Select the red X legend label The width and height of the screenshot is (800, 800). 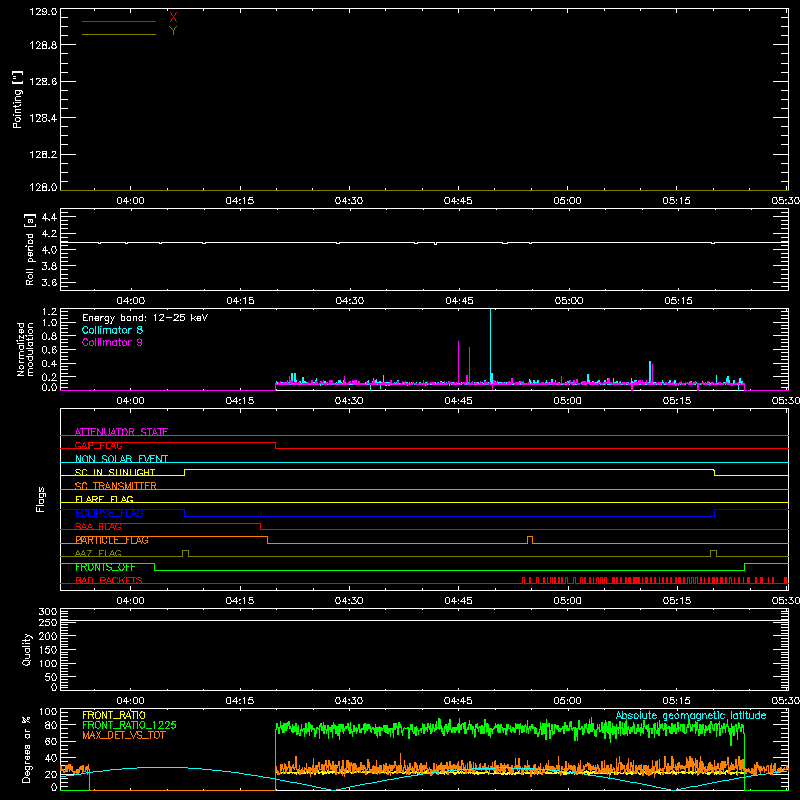coord(173,17)
